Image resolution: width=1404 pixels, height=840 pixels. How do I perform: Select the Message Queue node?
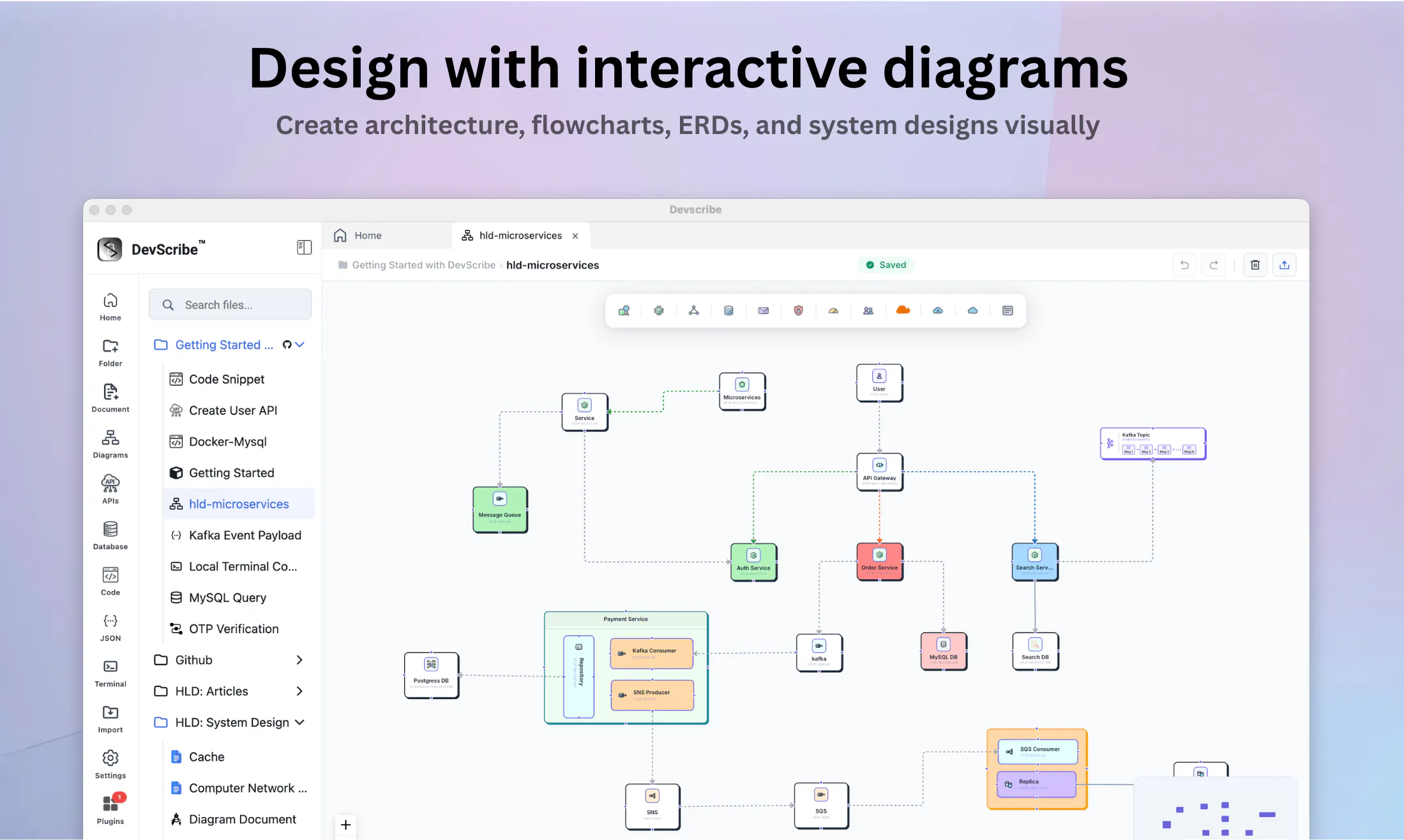(x=500, y=509)
